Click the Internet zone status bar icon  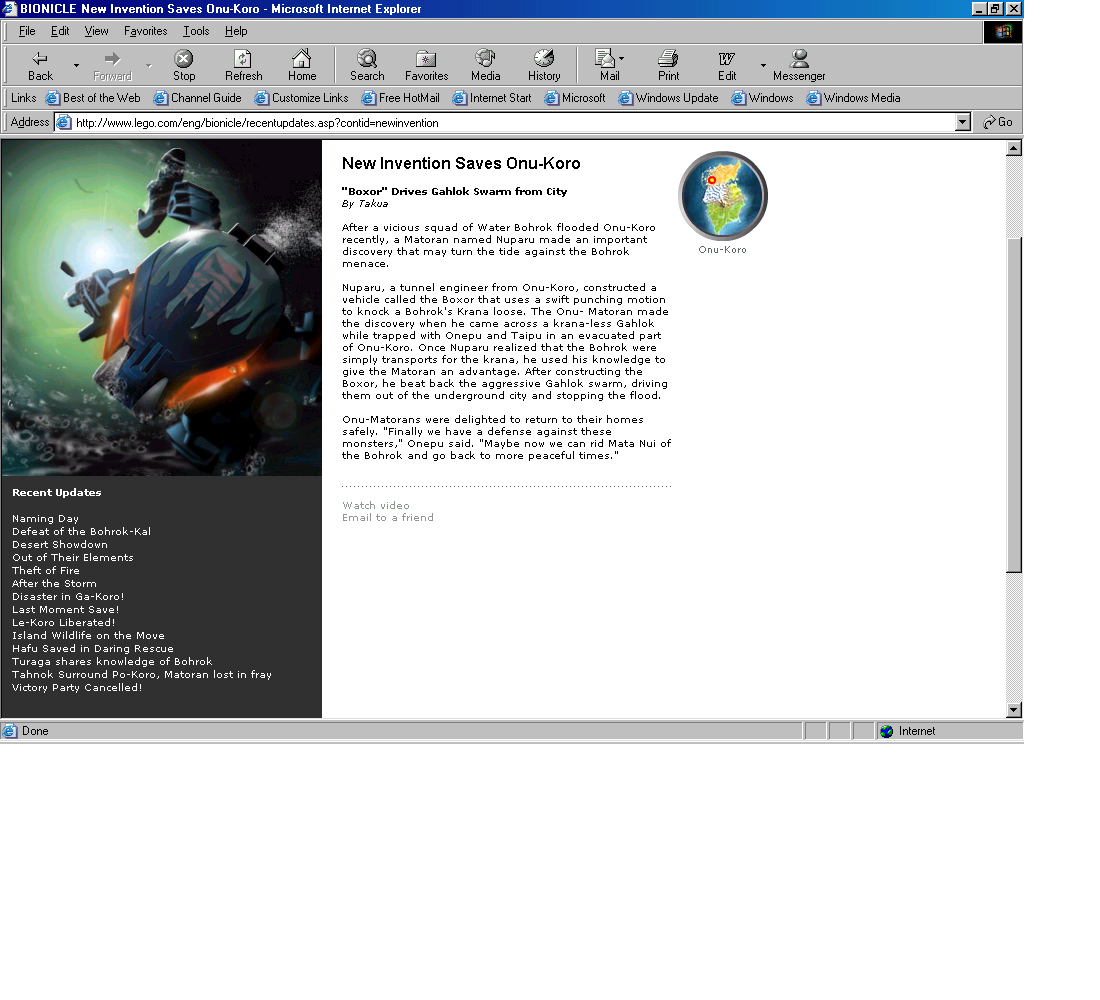[886, 731]
